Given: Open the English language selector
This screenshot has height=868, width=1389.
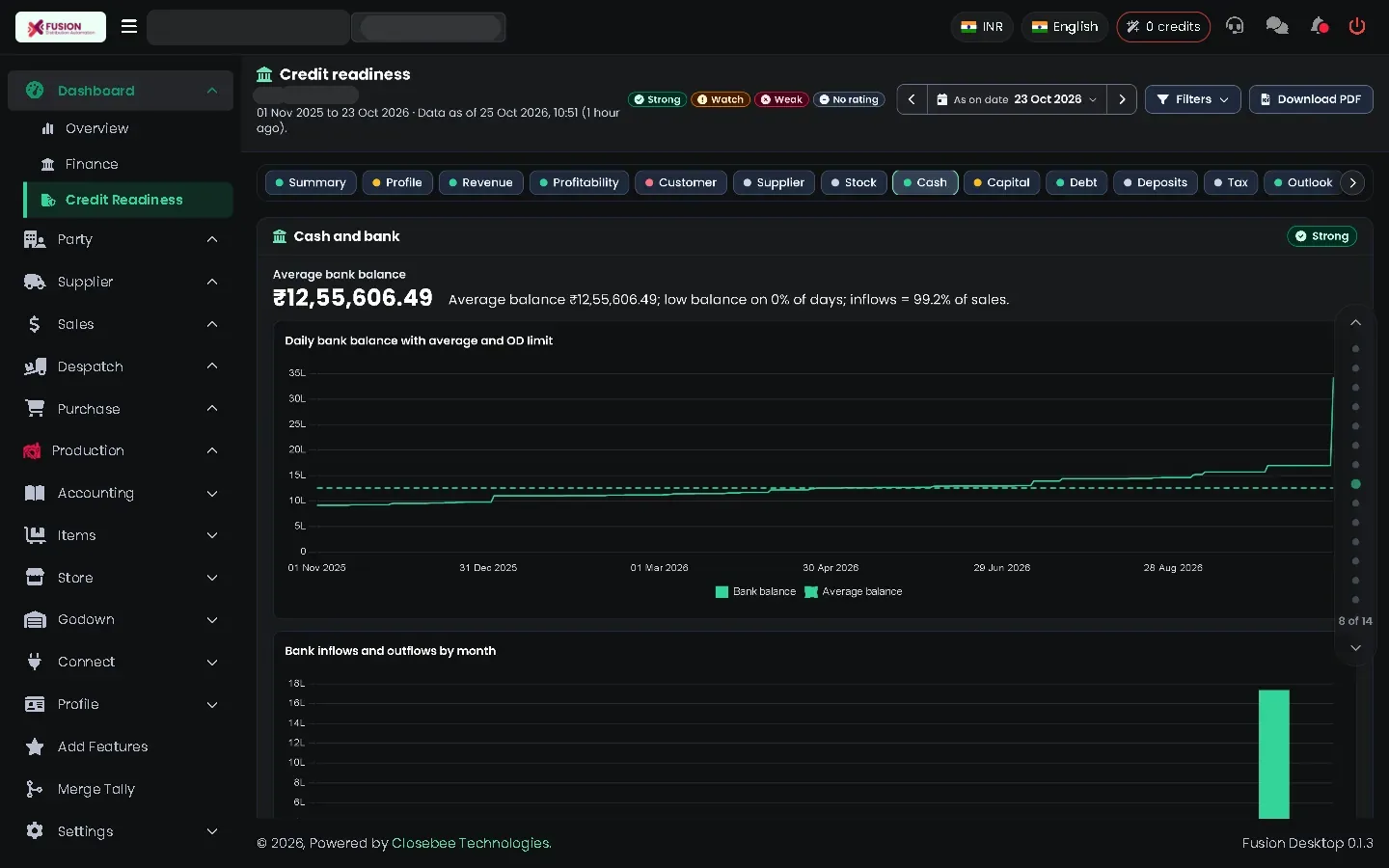Looking at the screenshot, I should [x=1065, y=26].
